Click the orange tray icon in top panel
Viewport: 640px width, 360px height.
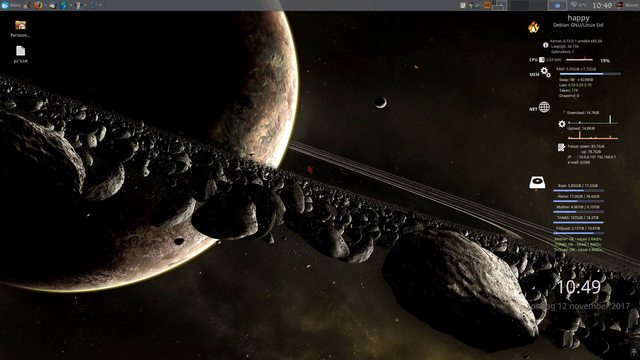pyautogui.click(x=487, y=5)
